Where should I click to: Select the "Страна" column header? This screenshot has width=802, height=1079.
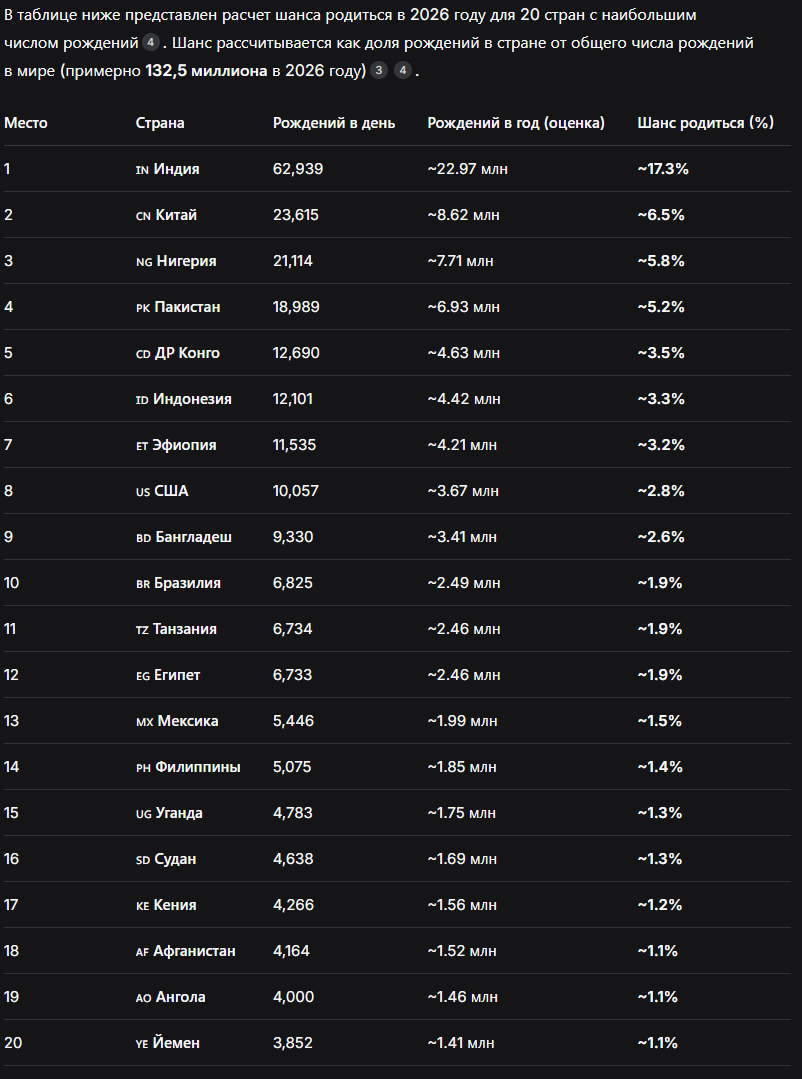(x=160, y=122)
